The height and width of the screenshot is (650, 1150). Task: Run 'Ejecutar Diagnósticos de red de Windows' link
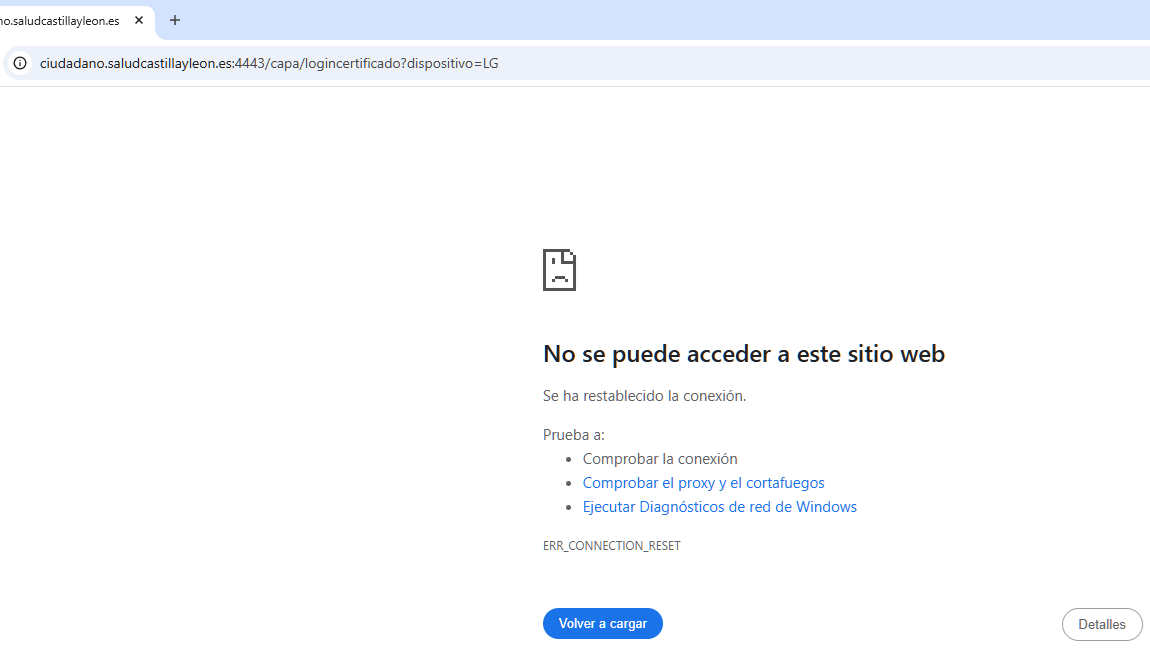[x=719, y=507]
